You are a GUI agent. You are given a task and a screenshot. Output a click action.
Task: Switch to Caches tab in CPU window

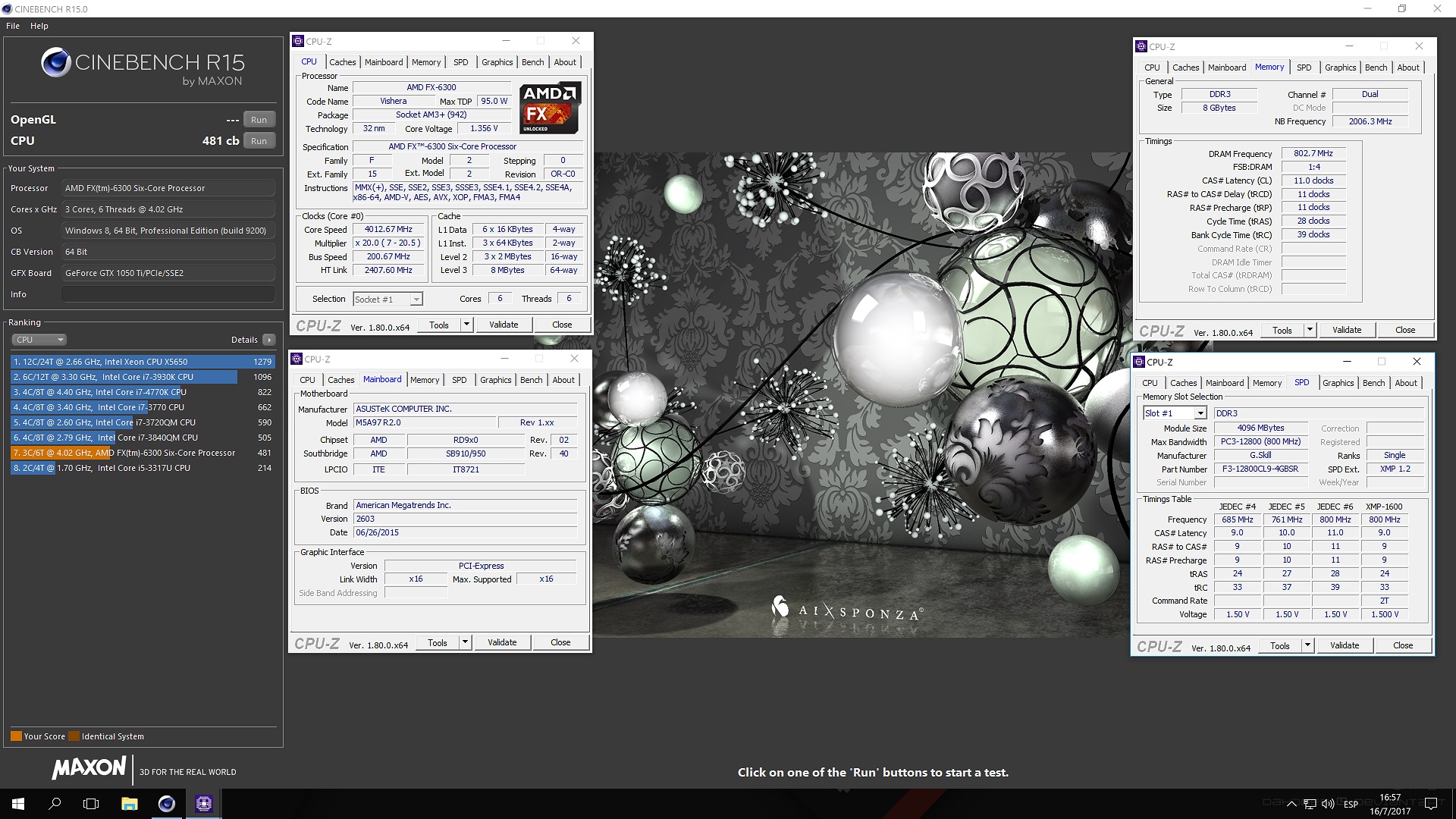coord(342,62)
